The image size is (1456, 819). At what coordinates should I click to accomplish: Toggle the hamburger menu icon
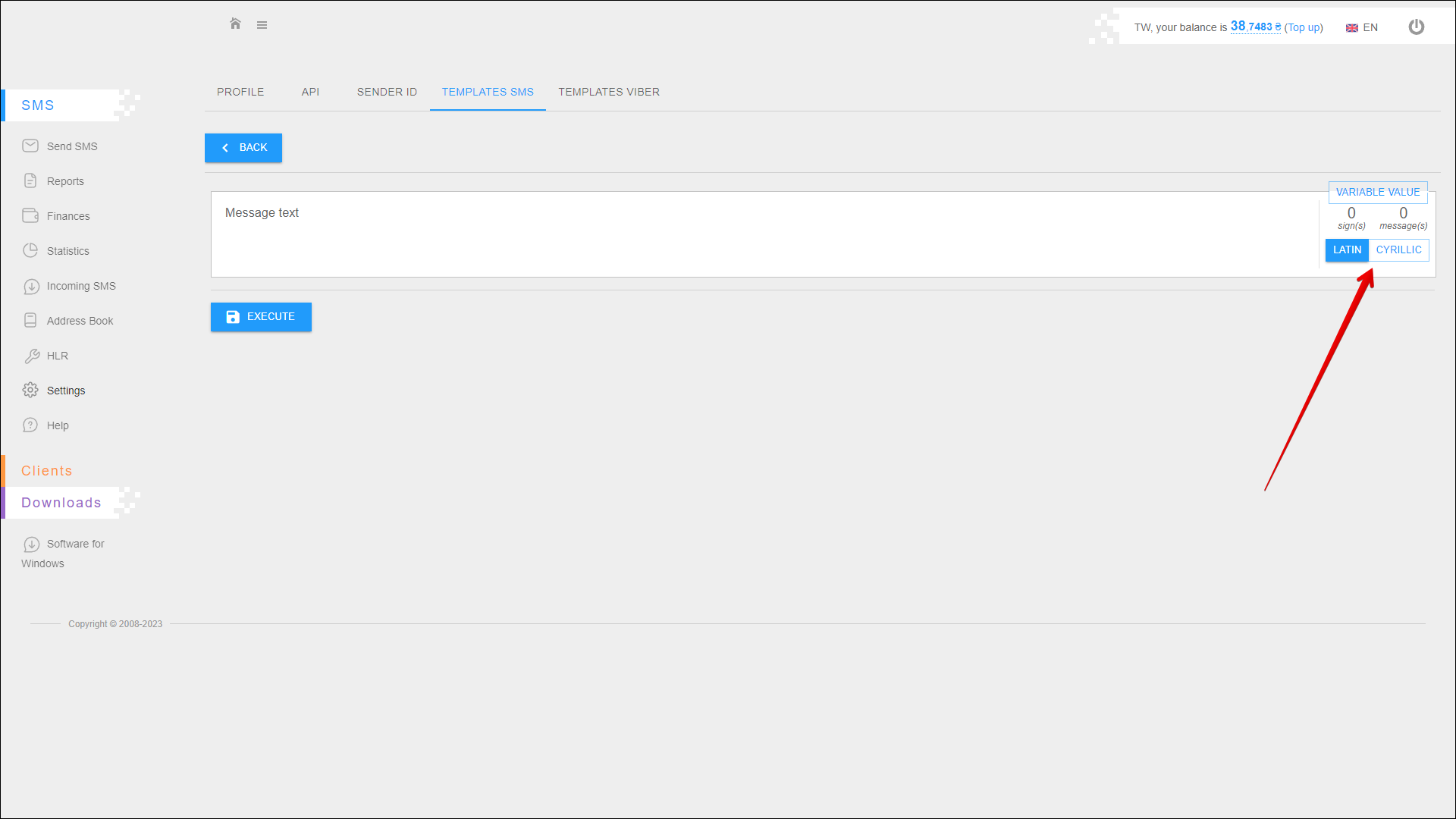tap(262, 25)
